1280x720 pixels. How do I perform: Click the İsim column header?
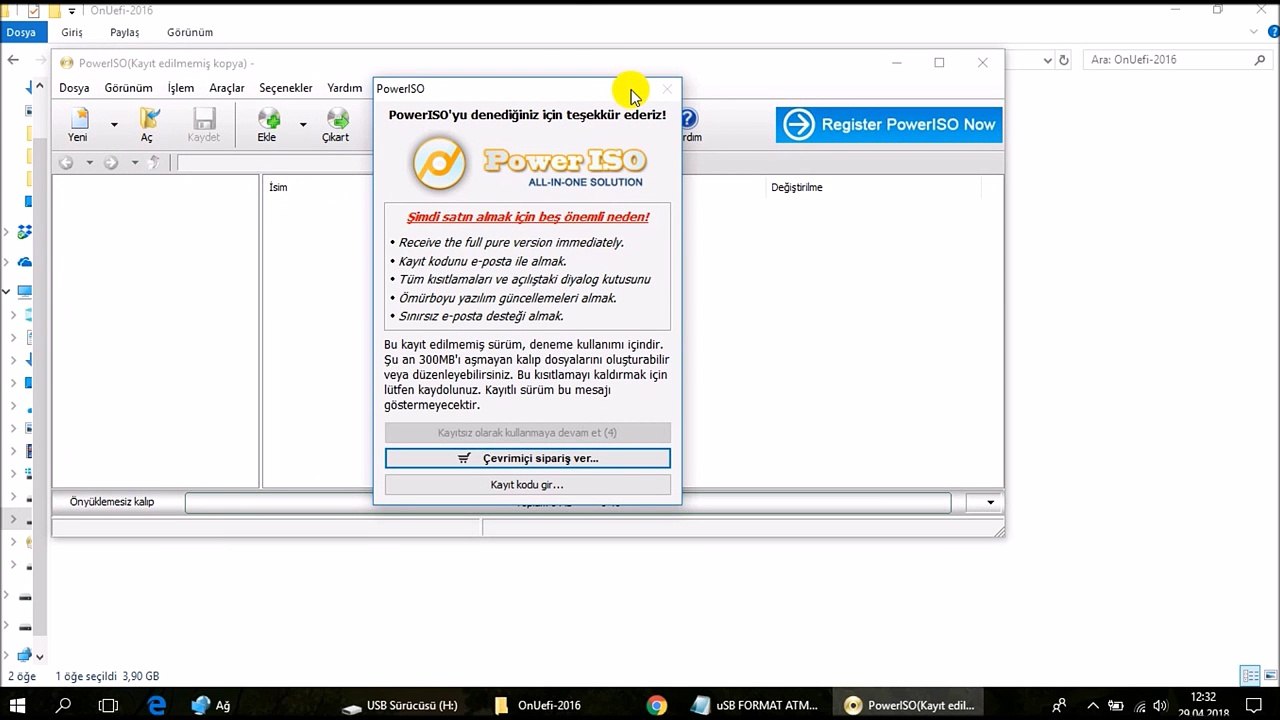pos(278,187)
